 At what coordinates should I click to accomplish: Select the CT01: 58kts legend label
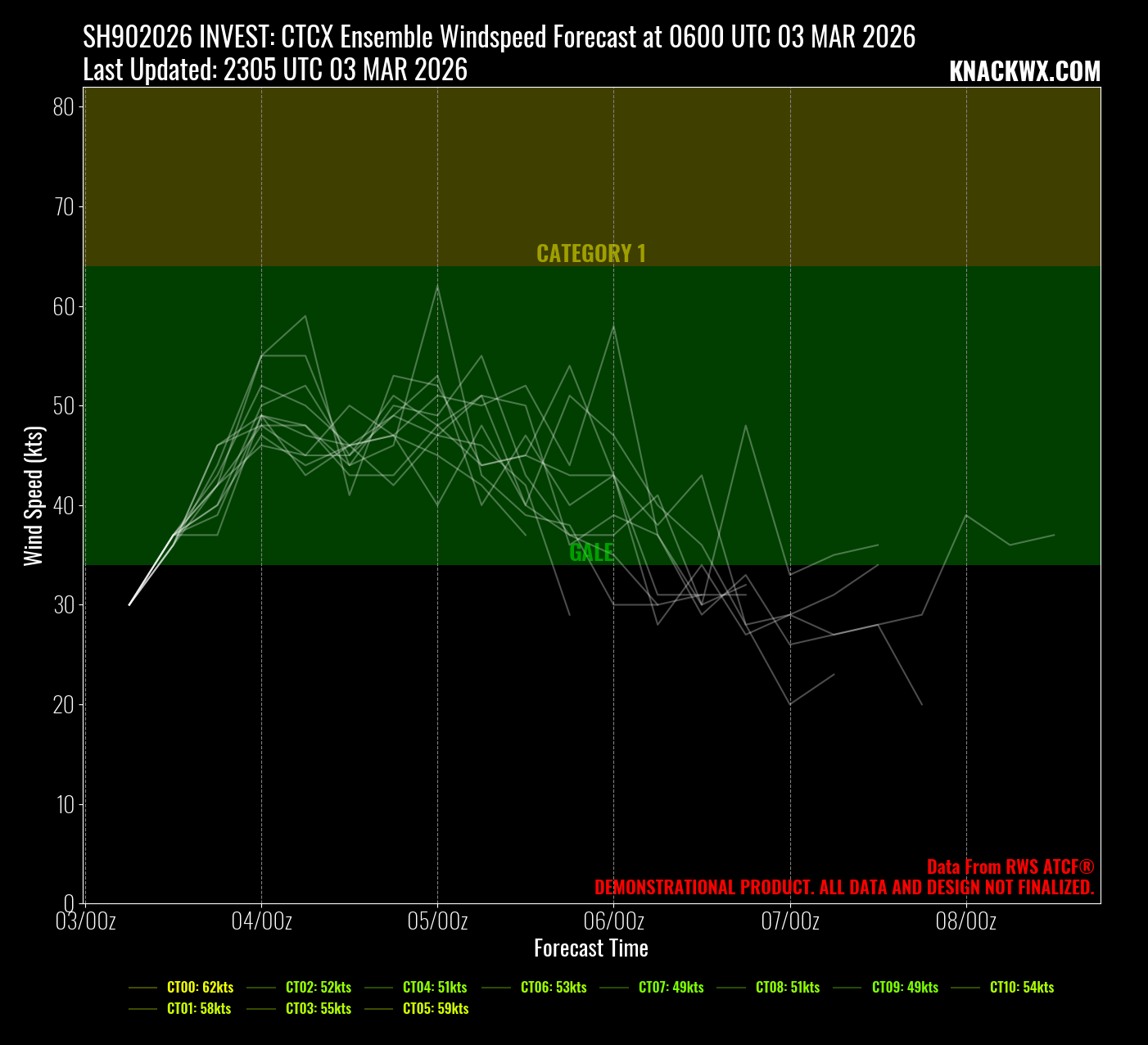point(199,1009)
